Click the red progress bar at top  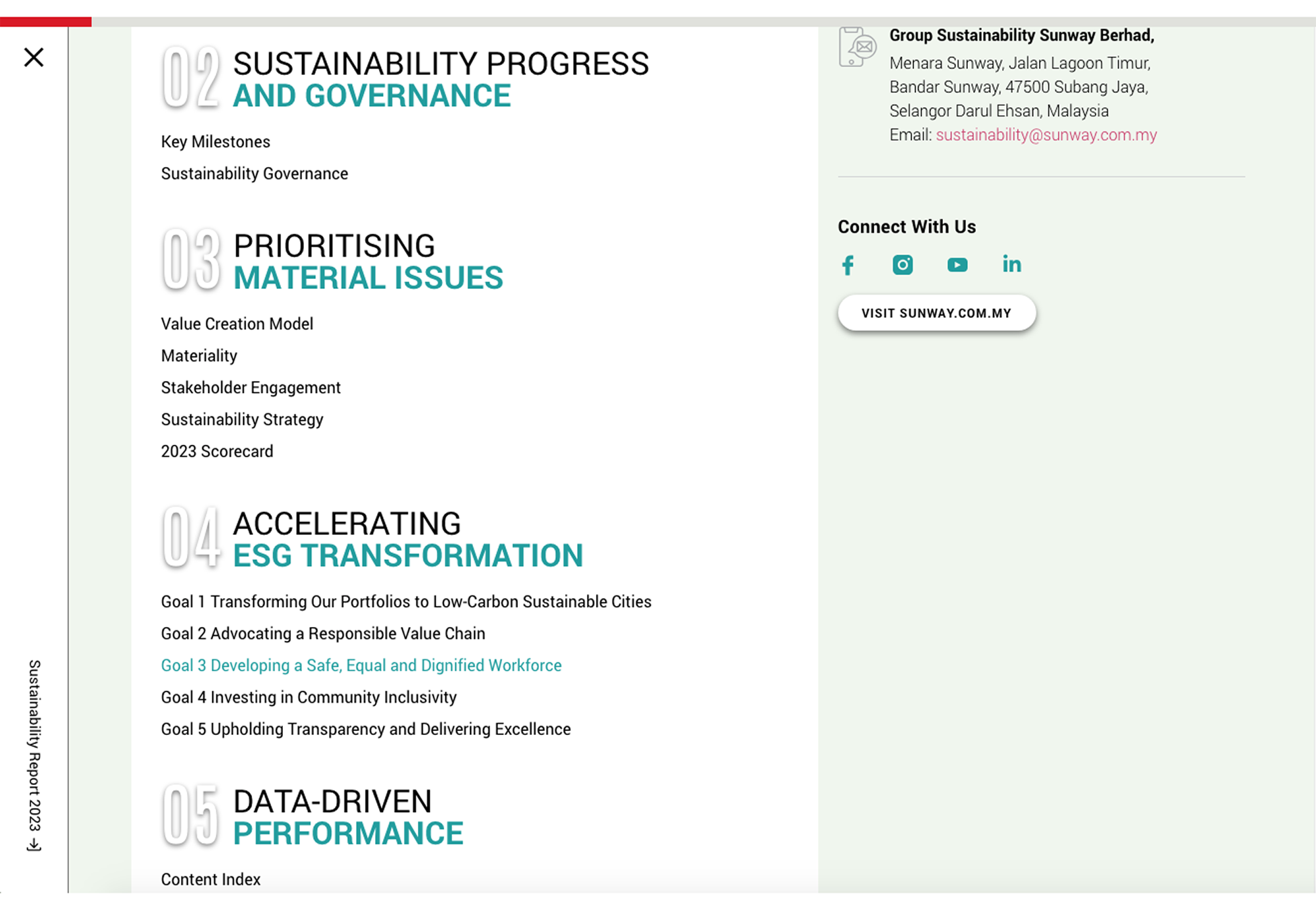tap(45, 22)
